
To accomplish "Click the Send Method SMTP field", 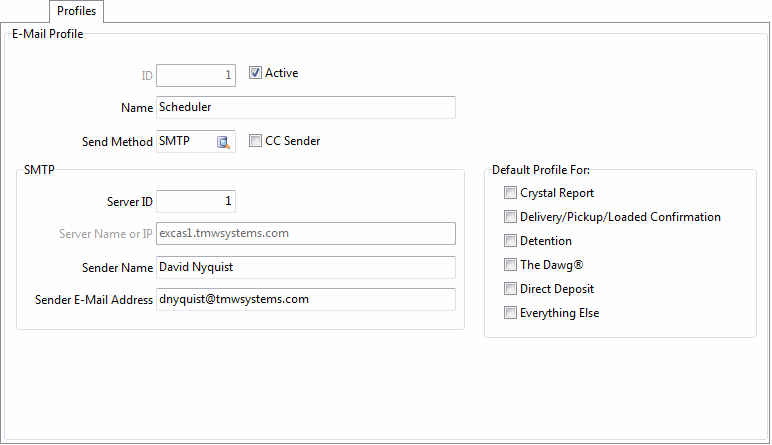I will pos(186,142).
